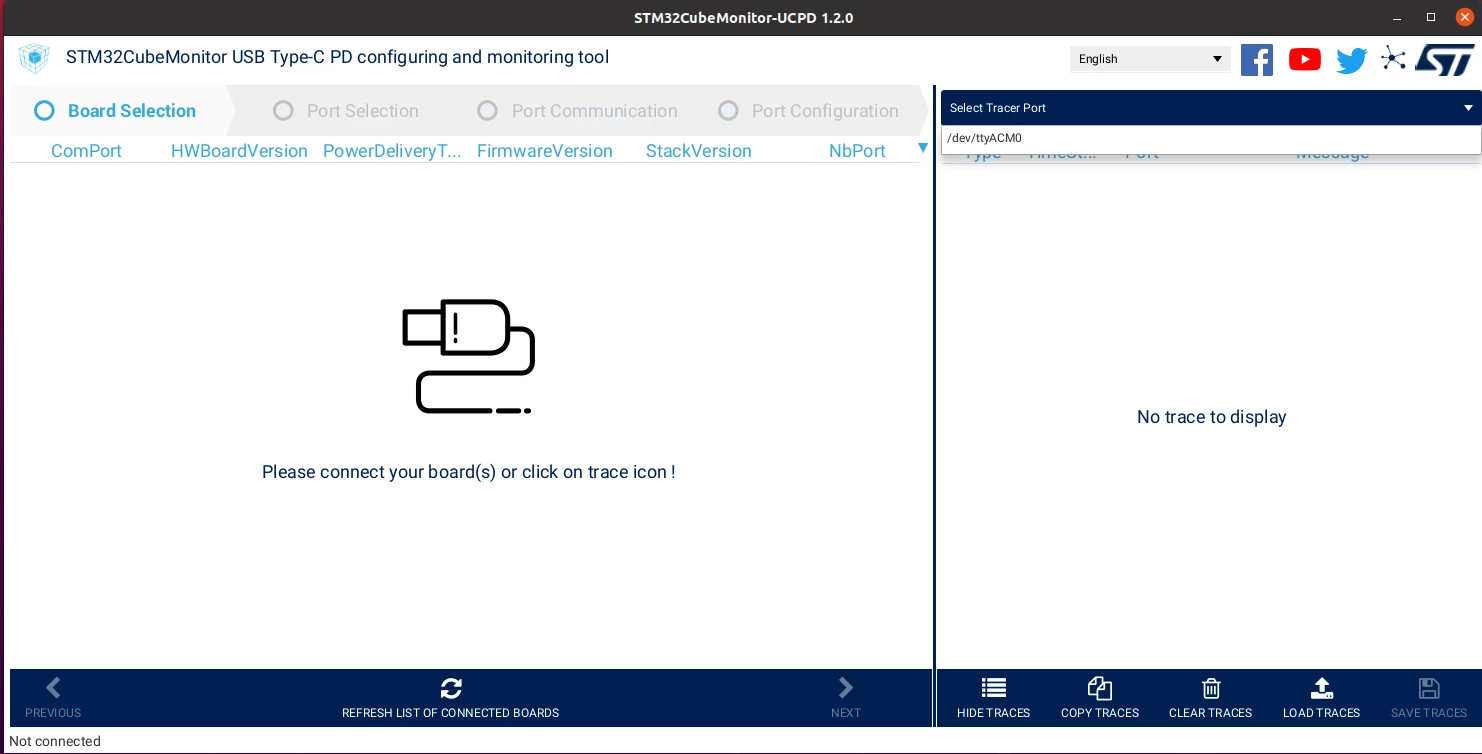This screenshot has width=1482, height=754.
Task: Click Refresh List of Connected Boards
Action: [x=451, y=698]
